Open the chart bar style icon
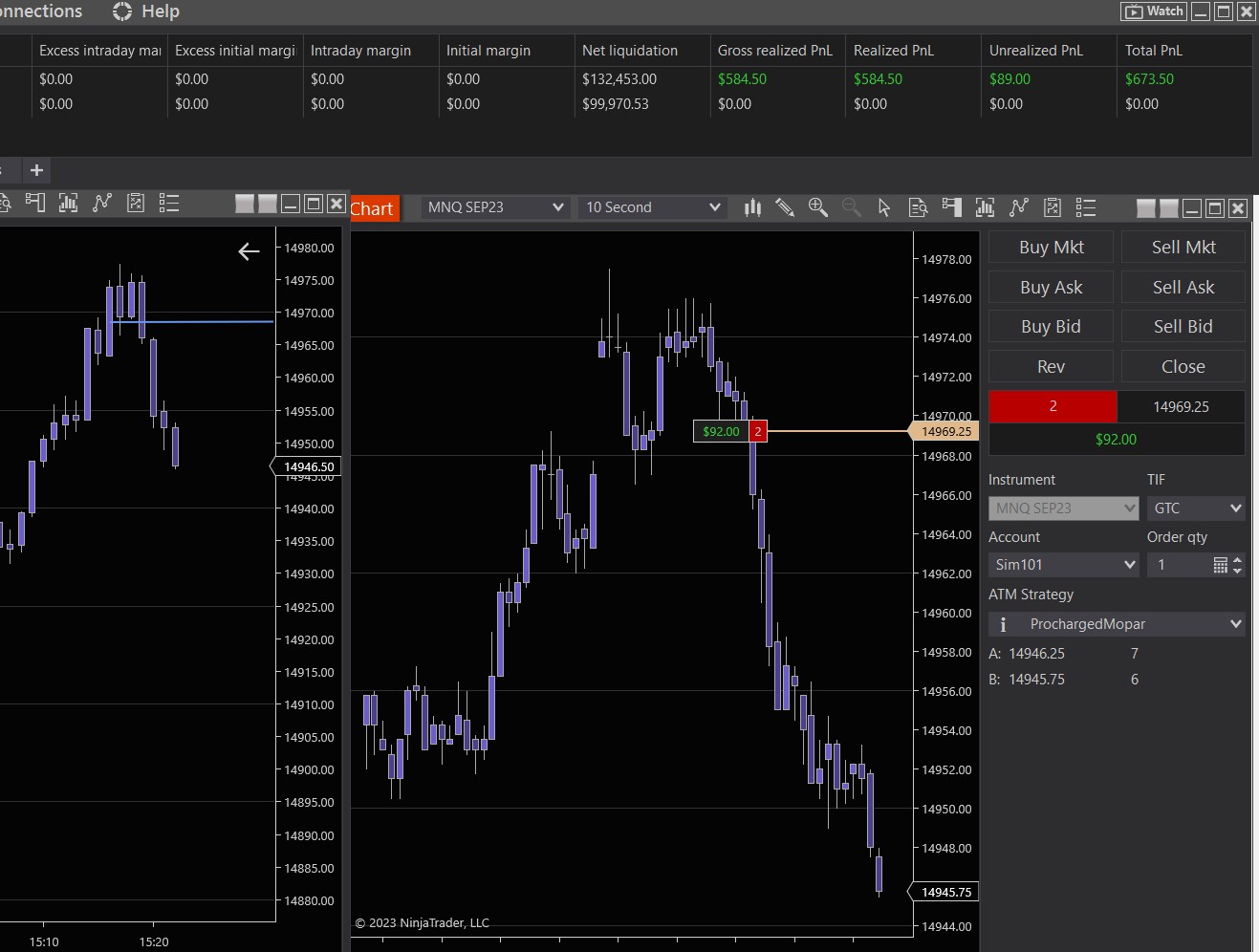This screenshot has height=952, width=1259. click(752, 207)
